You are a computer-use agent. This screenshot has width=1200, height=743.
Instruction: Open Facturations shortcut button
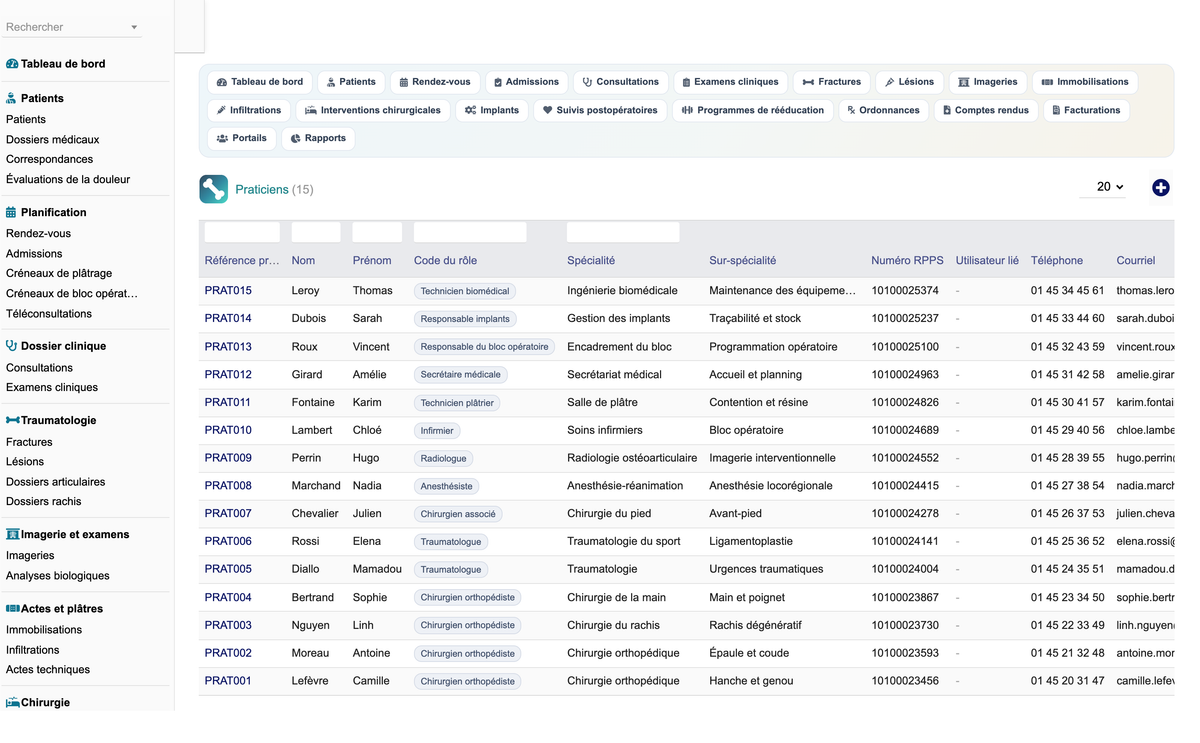click(1086, 110)
